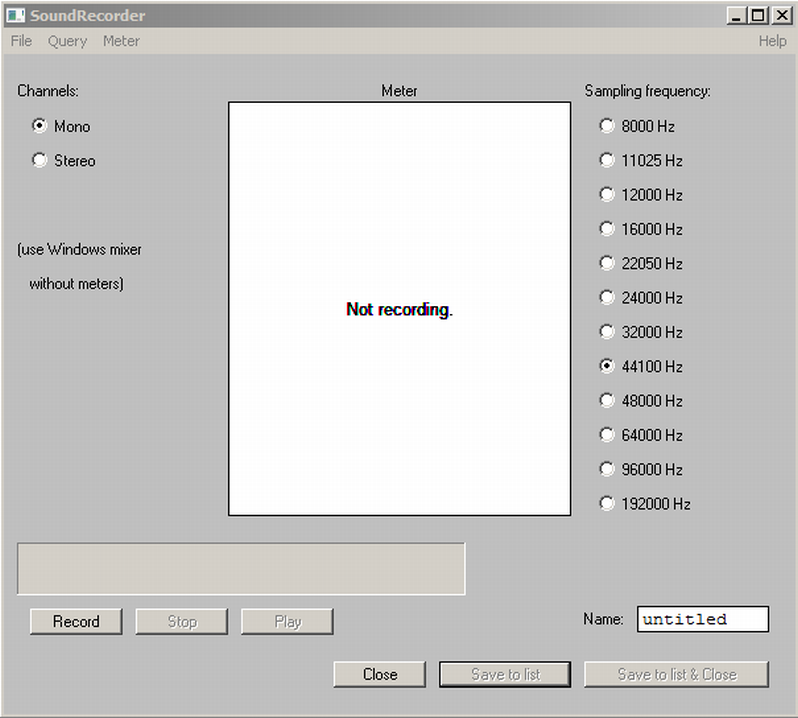Viewport: 798px width, 718px height.
Task: Click the Close button at bottom
Action: pos(380,674)
